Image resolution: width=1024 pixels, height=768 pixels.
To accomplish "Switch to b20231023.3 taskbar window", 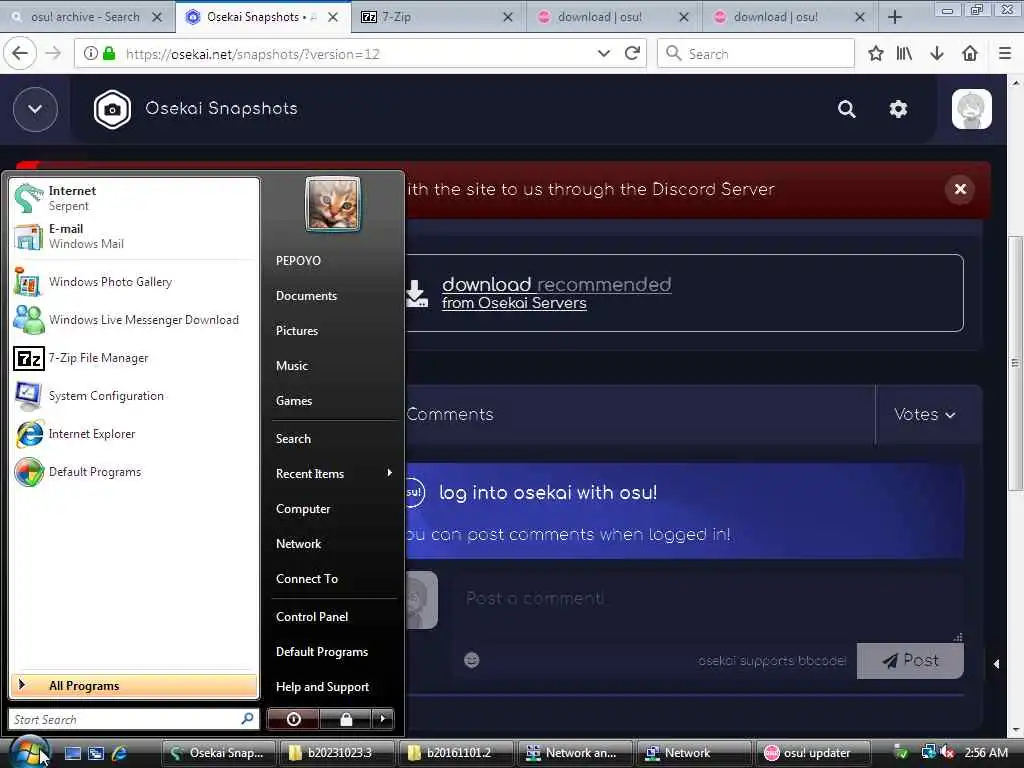I will coord(338,753).
